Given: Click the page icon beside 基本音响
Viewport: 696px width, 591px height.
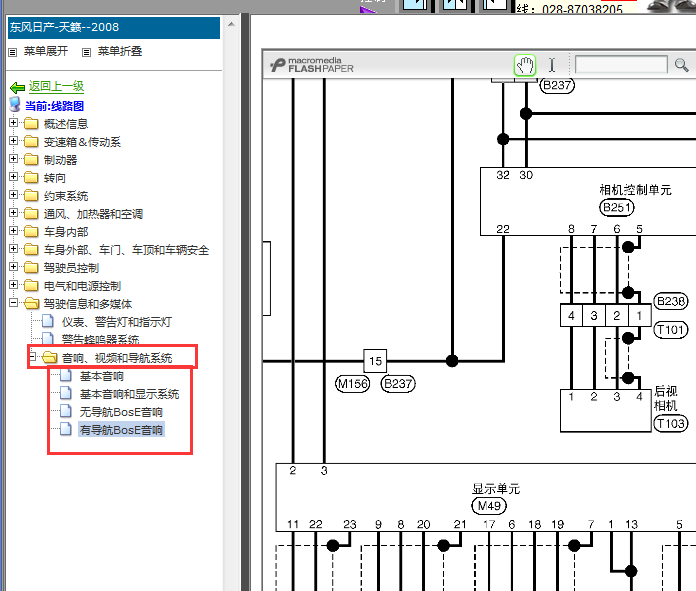Looking at the screenshot, I should point(66,375).
